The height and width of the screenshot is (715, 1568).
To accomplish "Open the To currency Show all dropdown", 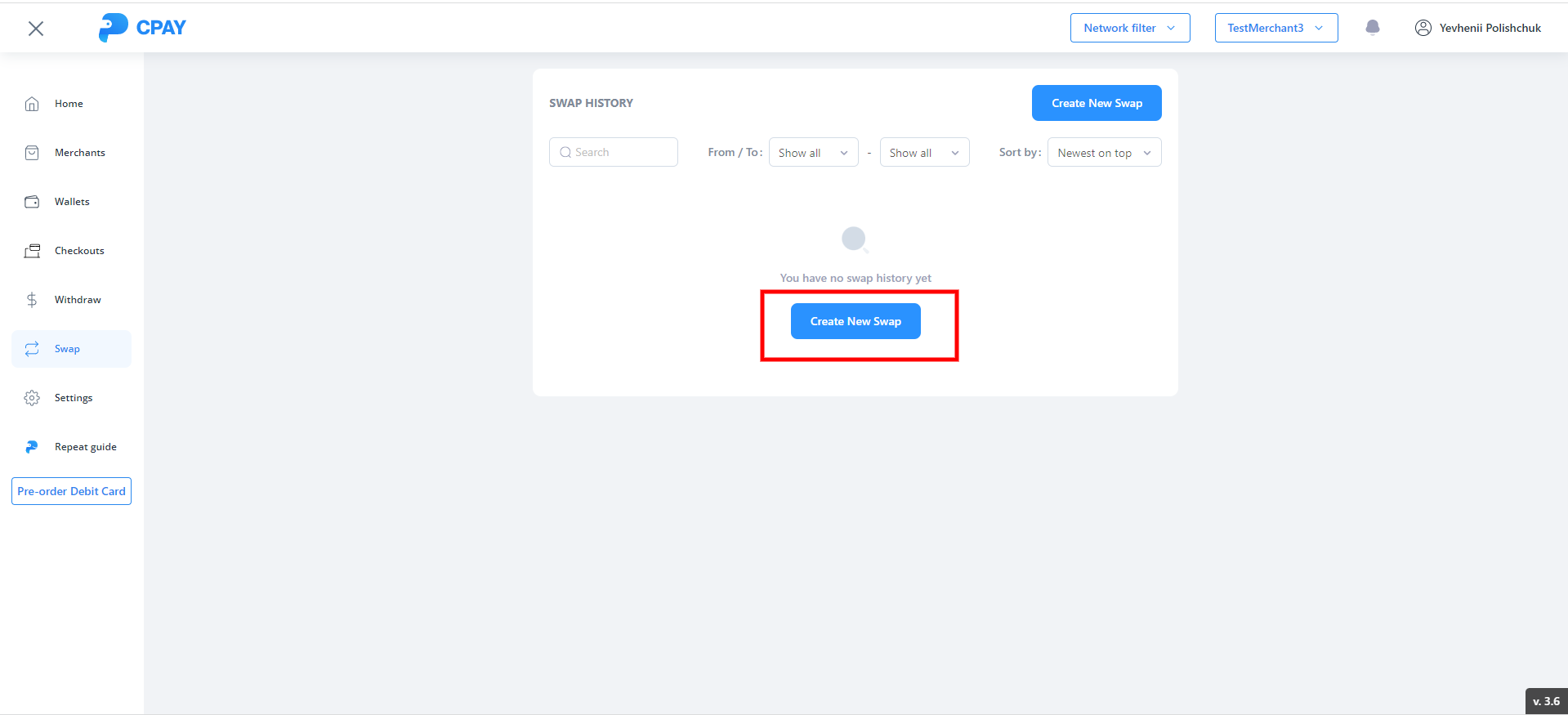I will click(x=924, y=153).
